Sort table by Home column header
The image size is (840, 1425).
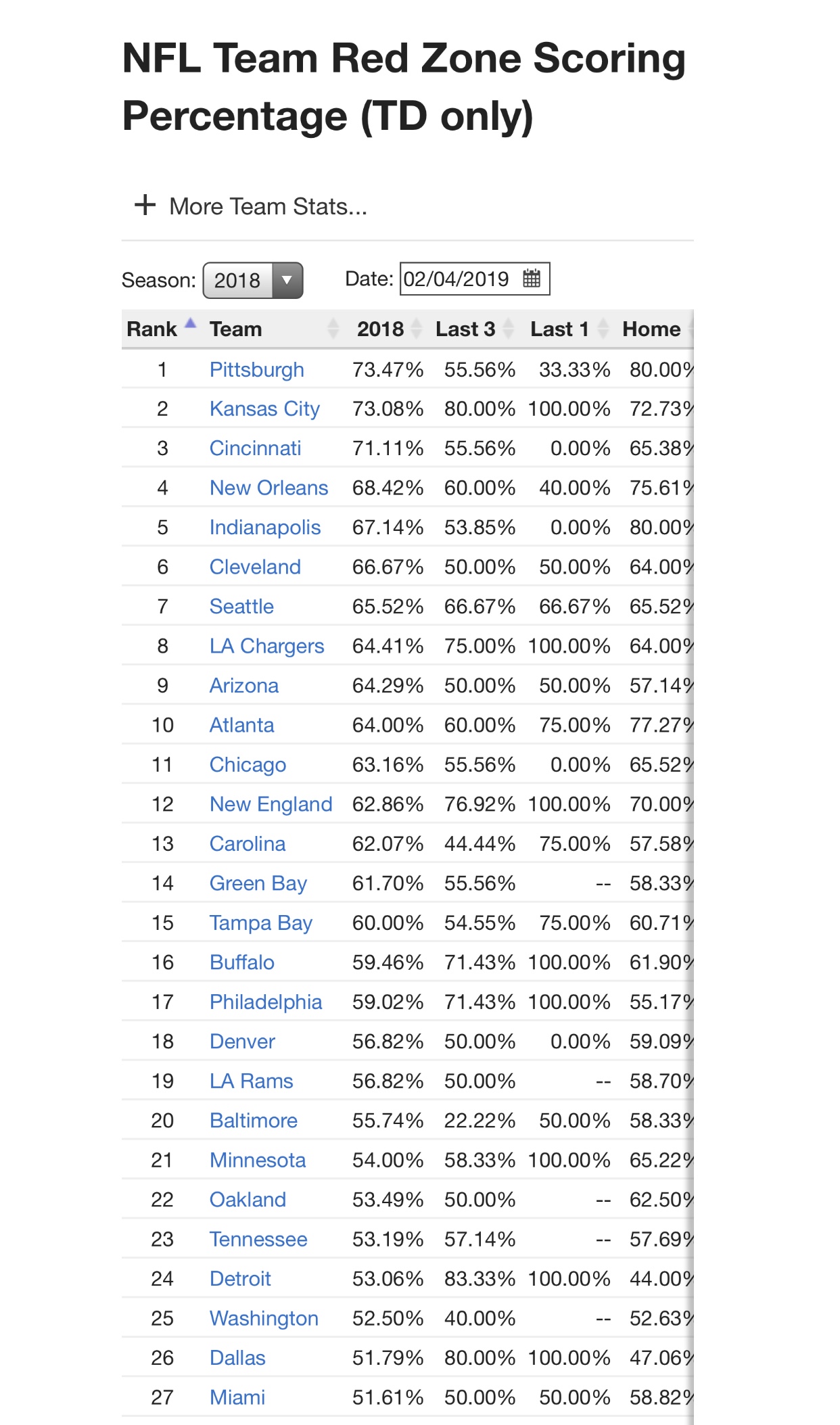[651, 329]
